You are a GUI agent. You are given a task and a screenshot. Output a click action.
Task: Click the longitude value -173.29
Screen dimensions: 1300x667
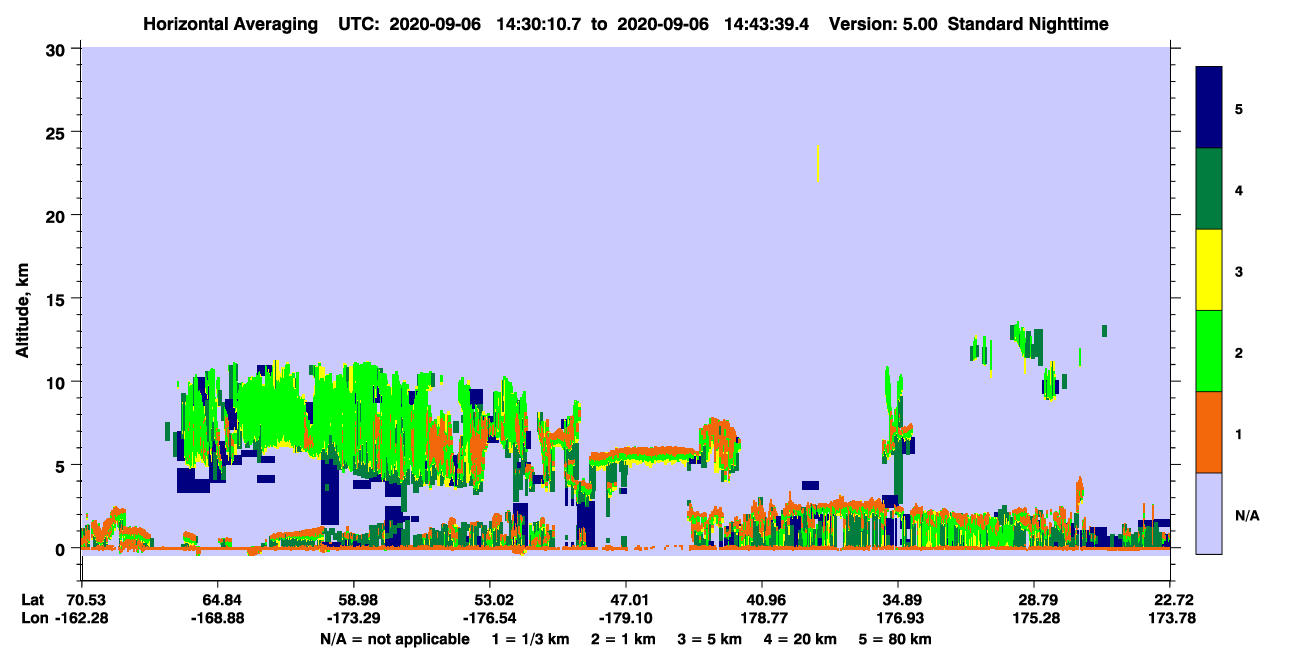tap(354, 618)
